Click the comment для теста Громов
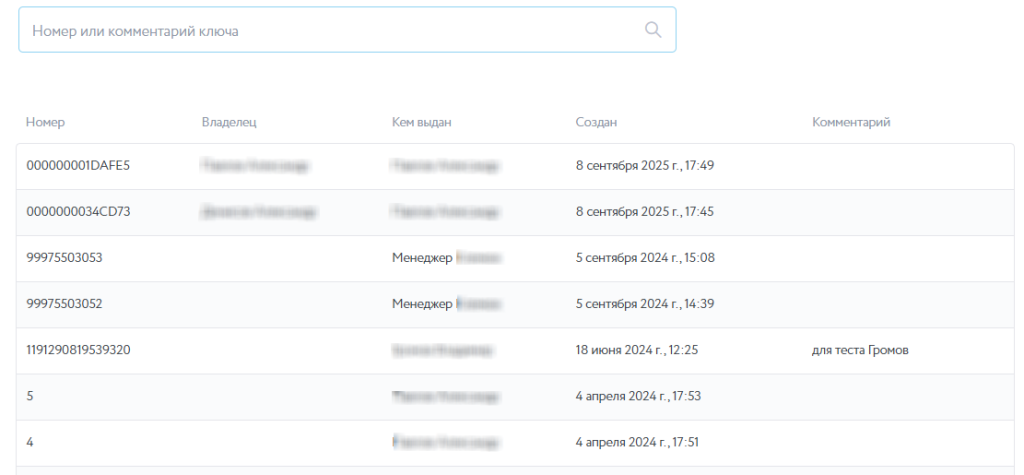 (860, 350)
